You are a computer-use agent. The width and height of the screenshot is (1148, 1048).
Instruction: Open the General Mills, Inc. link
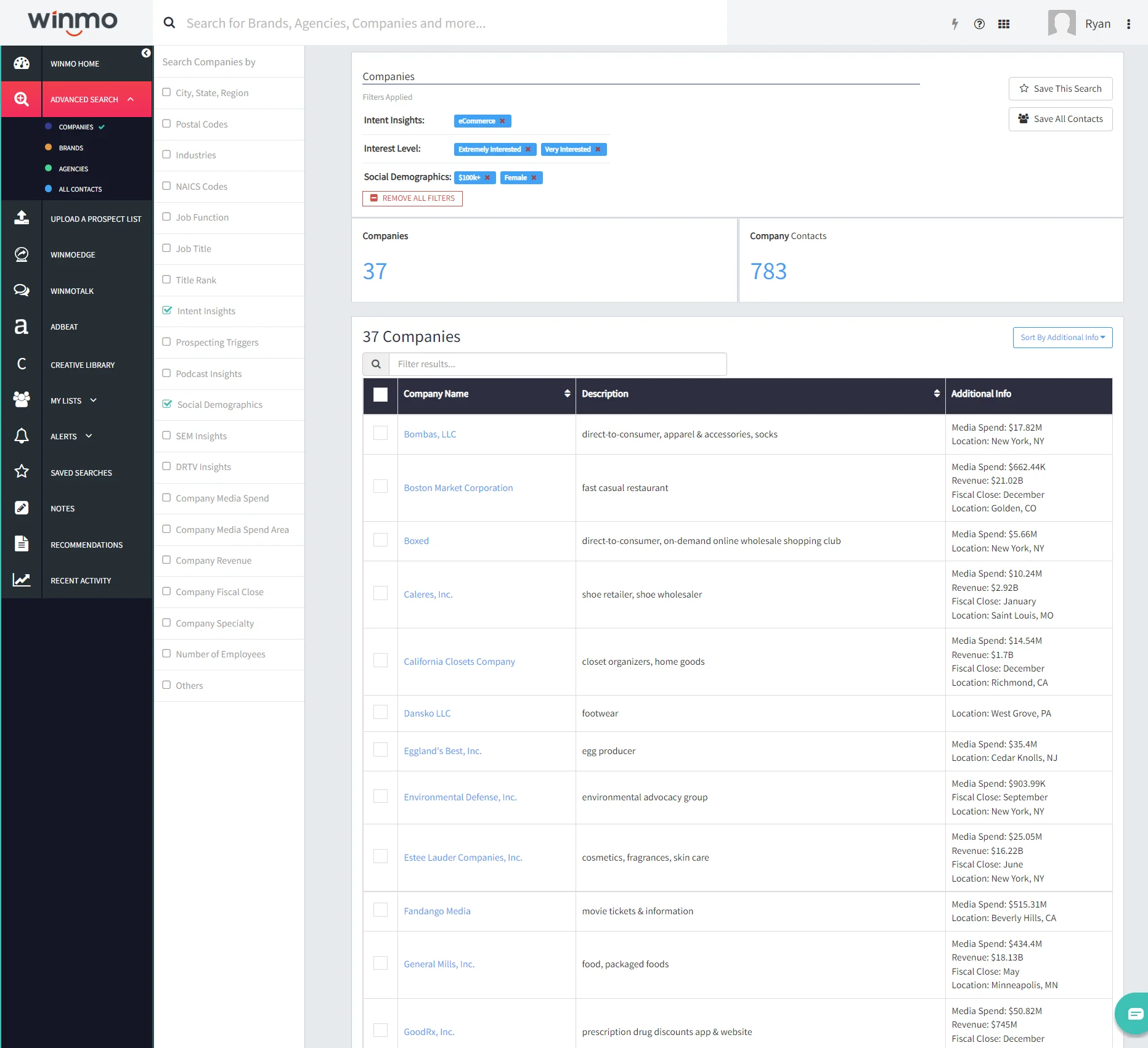pos(439,964)
